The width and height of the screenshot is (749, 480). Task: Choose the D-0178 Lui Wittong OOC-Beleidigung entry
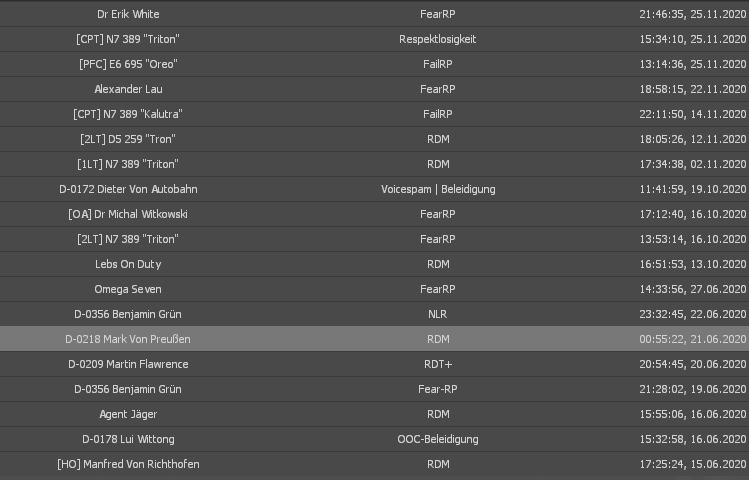tap(374, 439)
